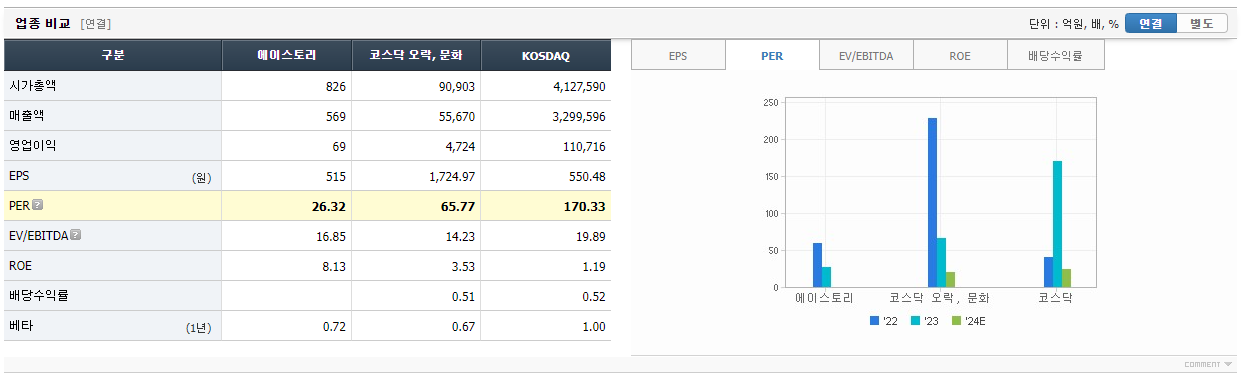Select the EPS row label
1243x375 pixels.
coord(20,176)
